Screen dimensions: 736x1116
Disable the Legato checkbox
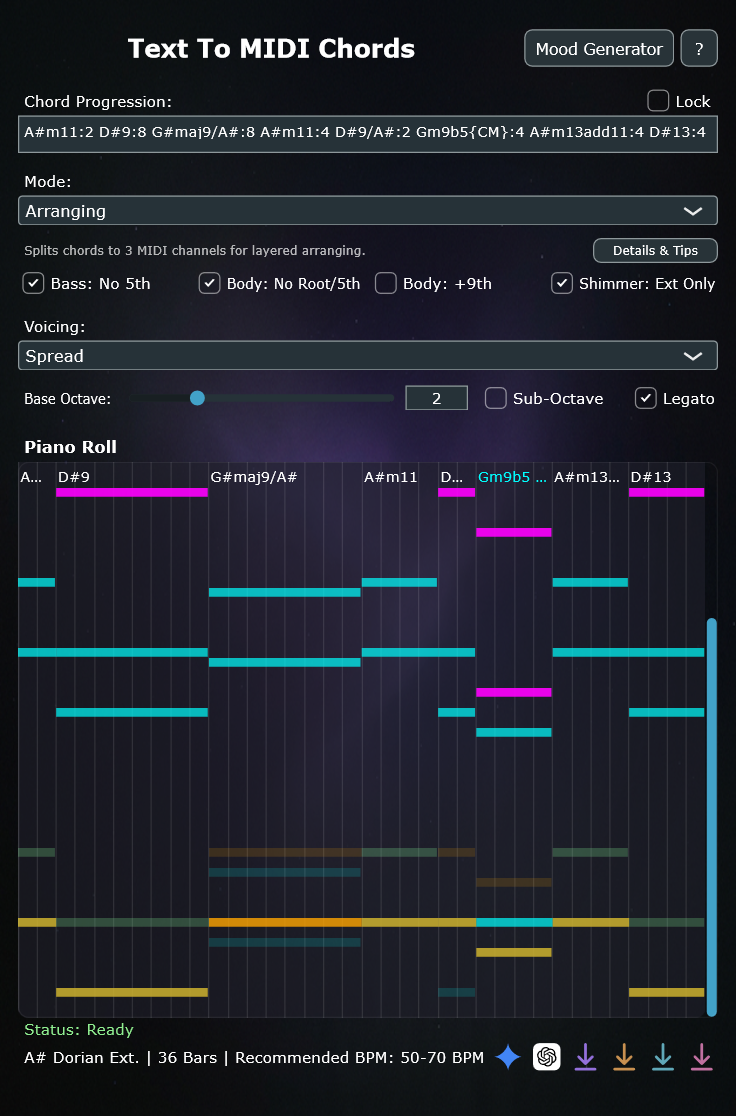tap(646, 398)
